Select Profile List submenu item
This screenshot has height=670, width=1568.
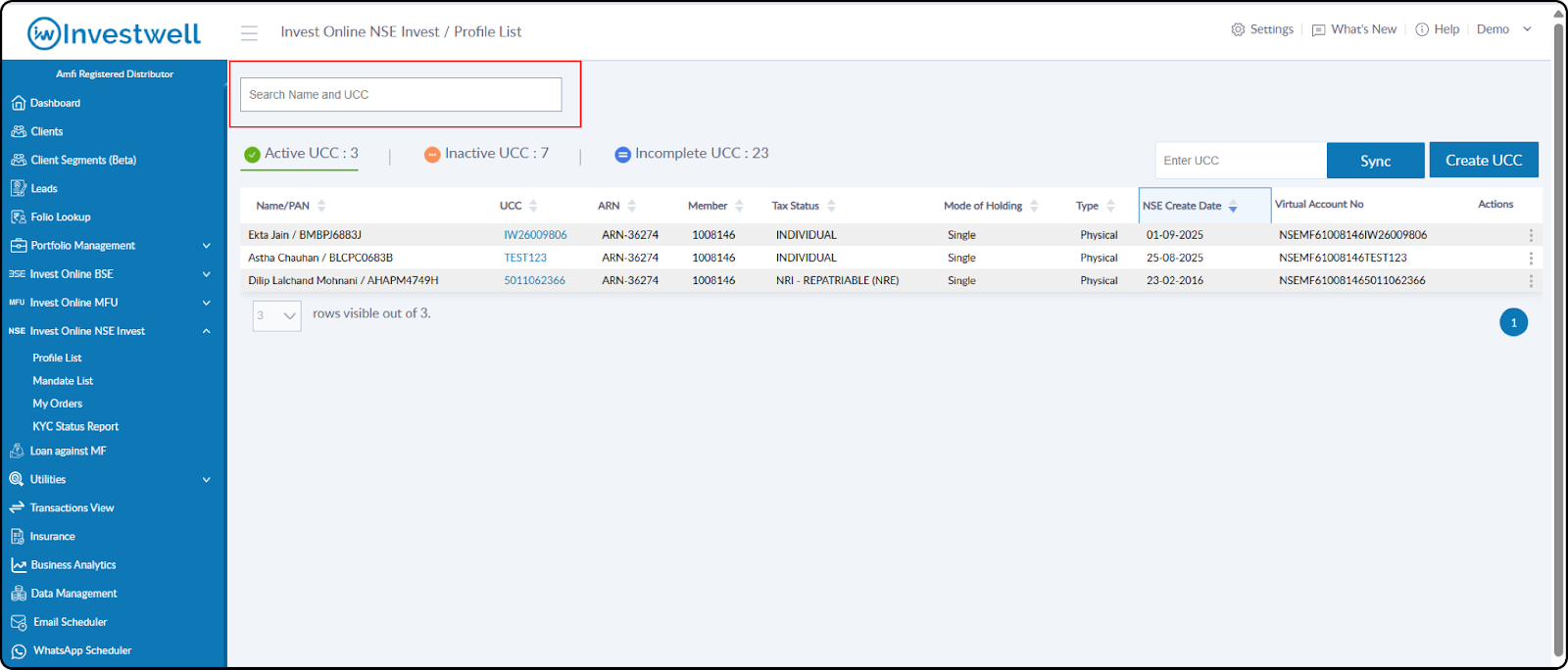point(57,358)
